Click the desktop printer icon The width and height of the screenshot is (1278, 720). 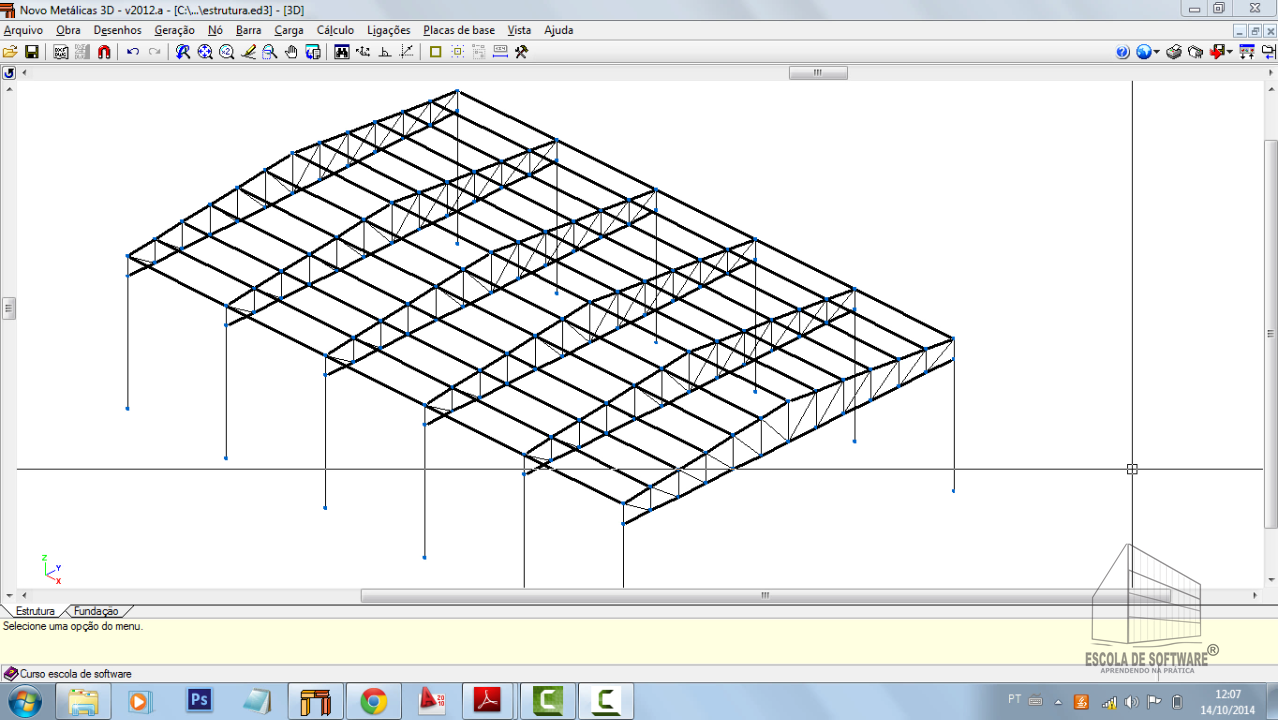click(1174, 52)
